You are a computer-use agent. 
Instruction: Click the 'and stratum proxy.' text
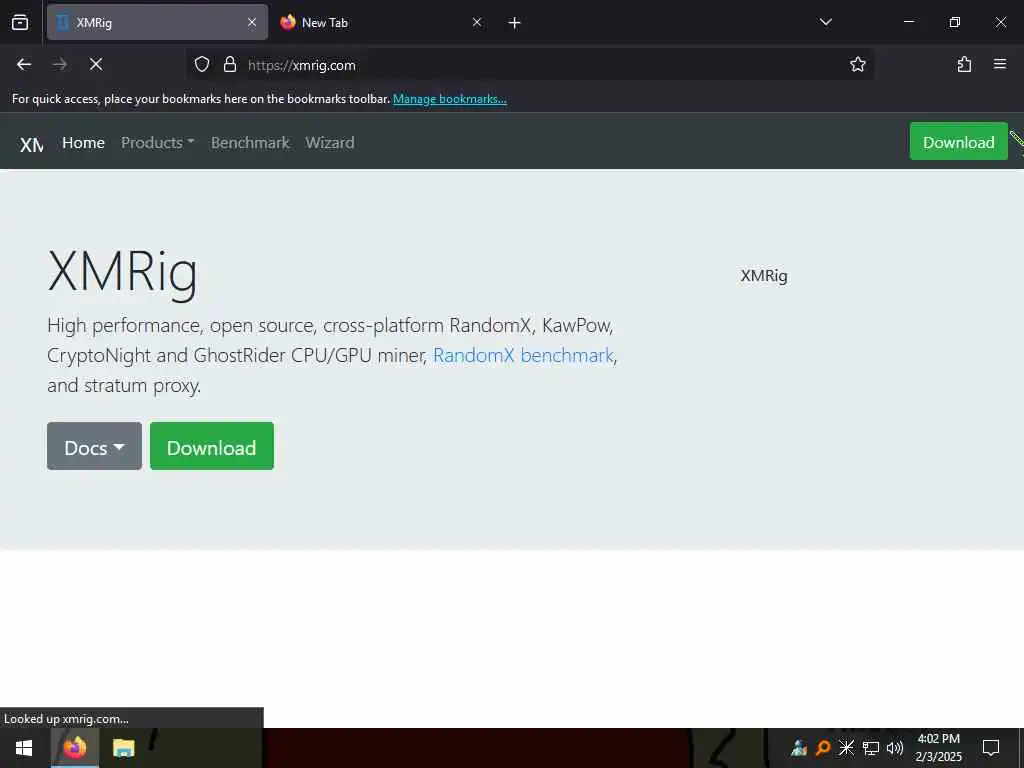tap(124, 385)
